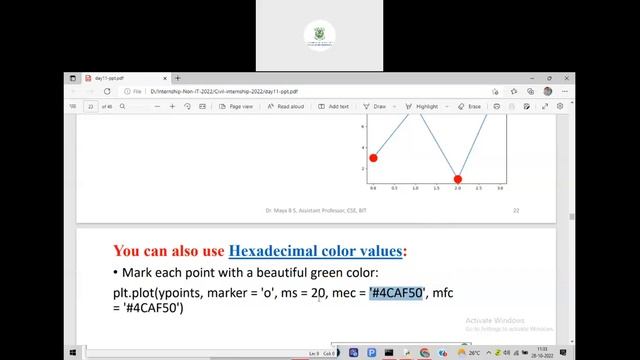Open the tab actions menu icon
640x360 pixels.
point(73,78)
